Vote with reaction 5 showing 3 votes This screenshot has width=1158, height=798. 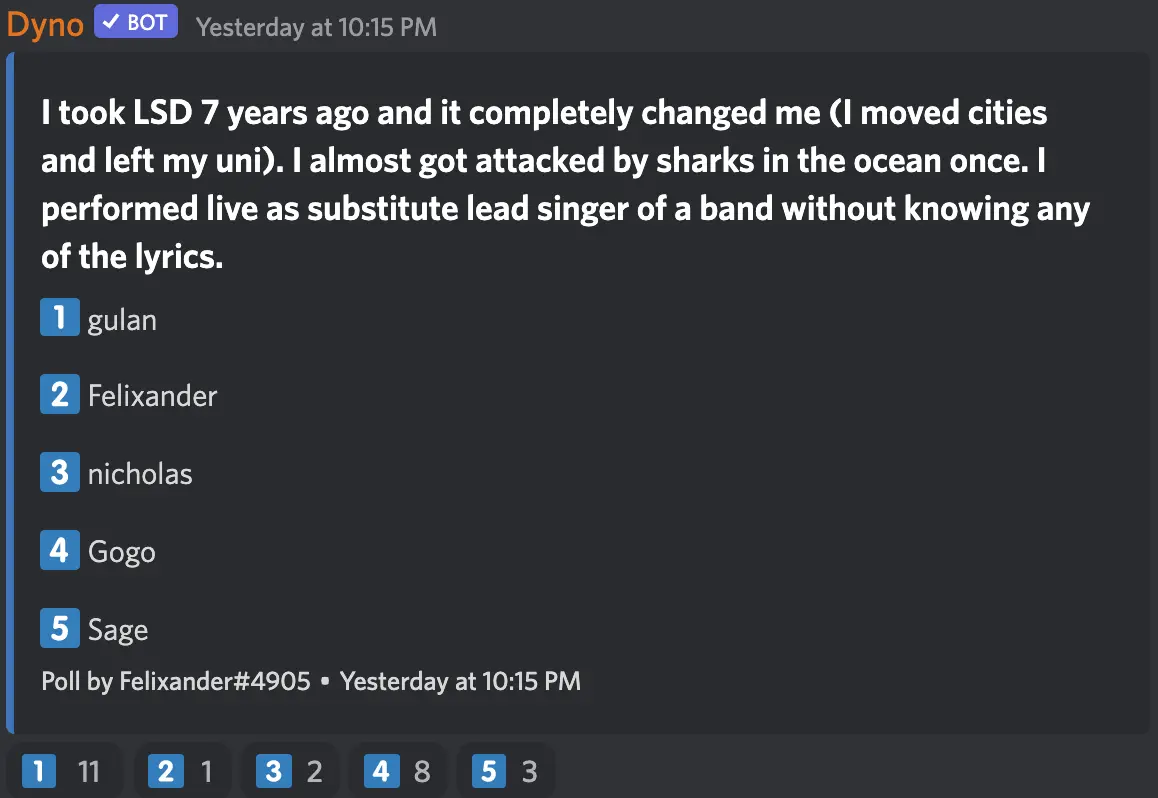pyautogui.click(x=505, y=771)
